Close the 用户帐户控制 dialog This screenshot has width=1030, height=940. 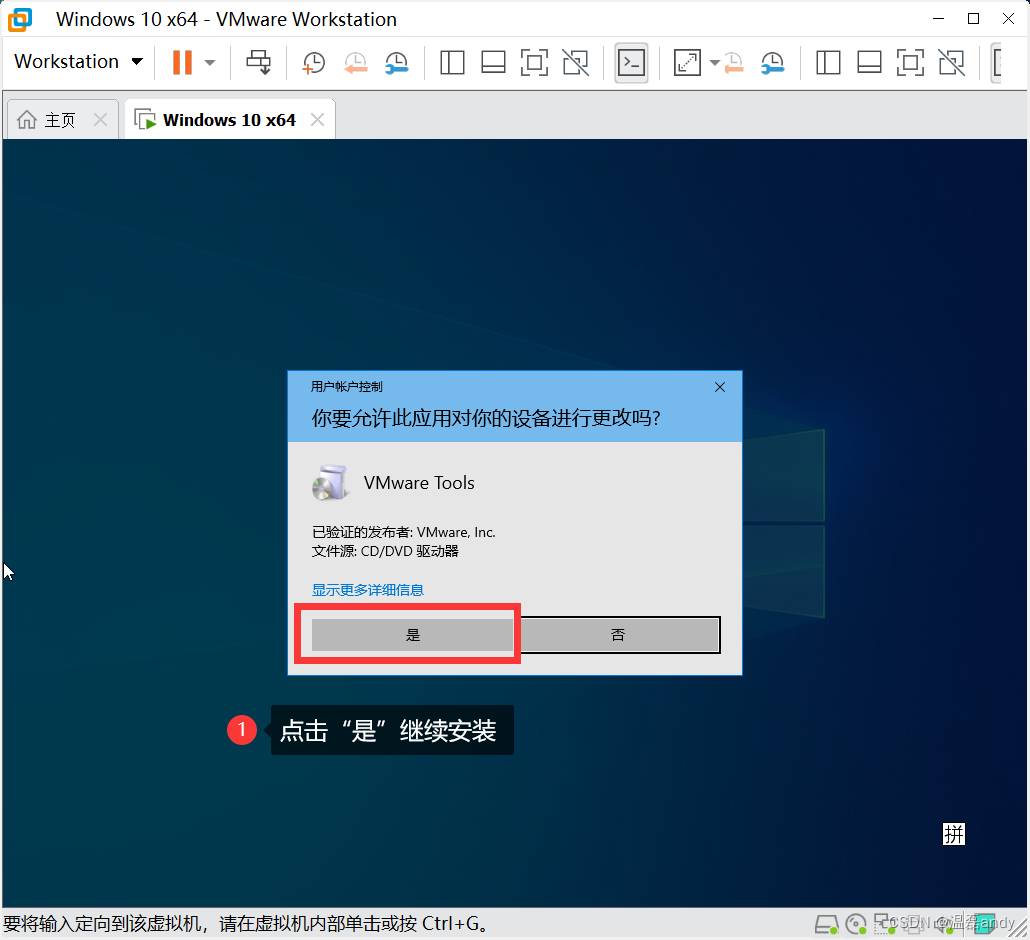click(x=720, y=387)
